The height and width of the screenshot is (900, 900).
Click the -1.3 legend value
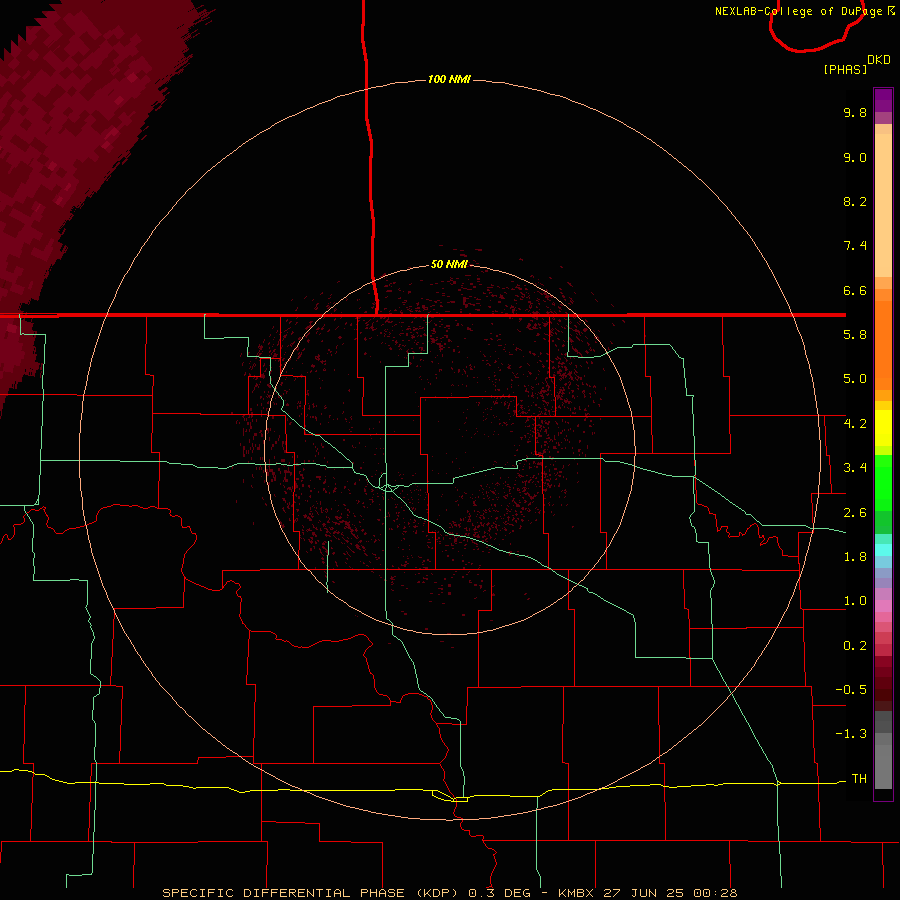tap(851, 734)
